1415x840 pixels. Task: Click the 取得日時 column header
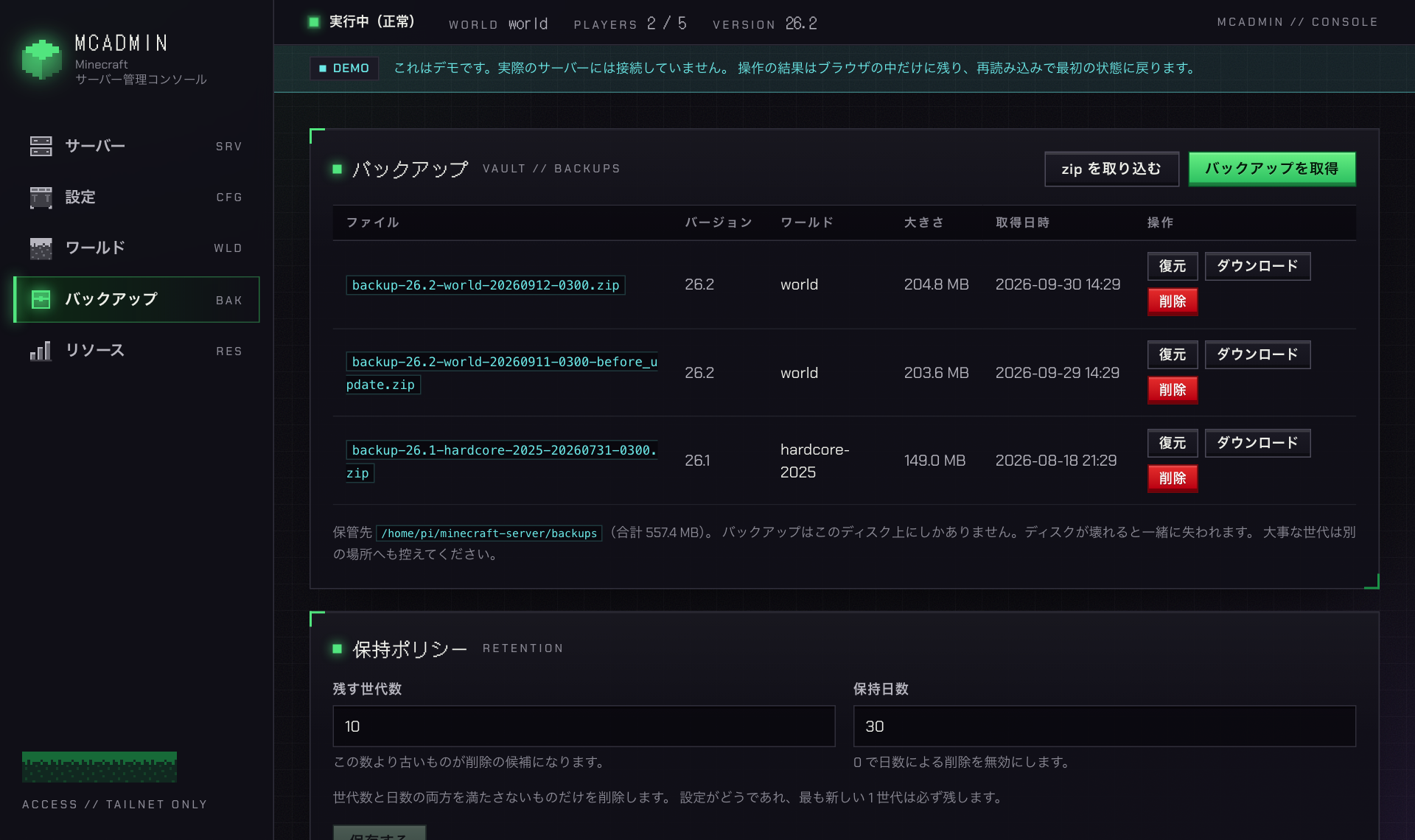(1023, 223)
